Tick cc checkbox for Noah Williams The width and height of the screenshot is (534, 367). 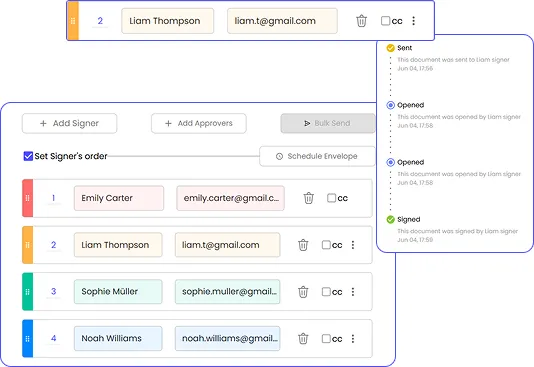tap(326, 338)
